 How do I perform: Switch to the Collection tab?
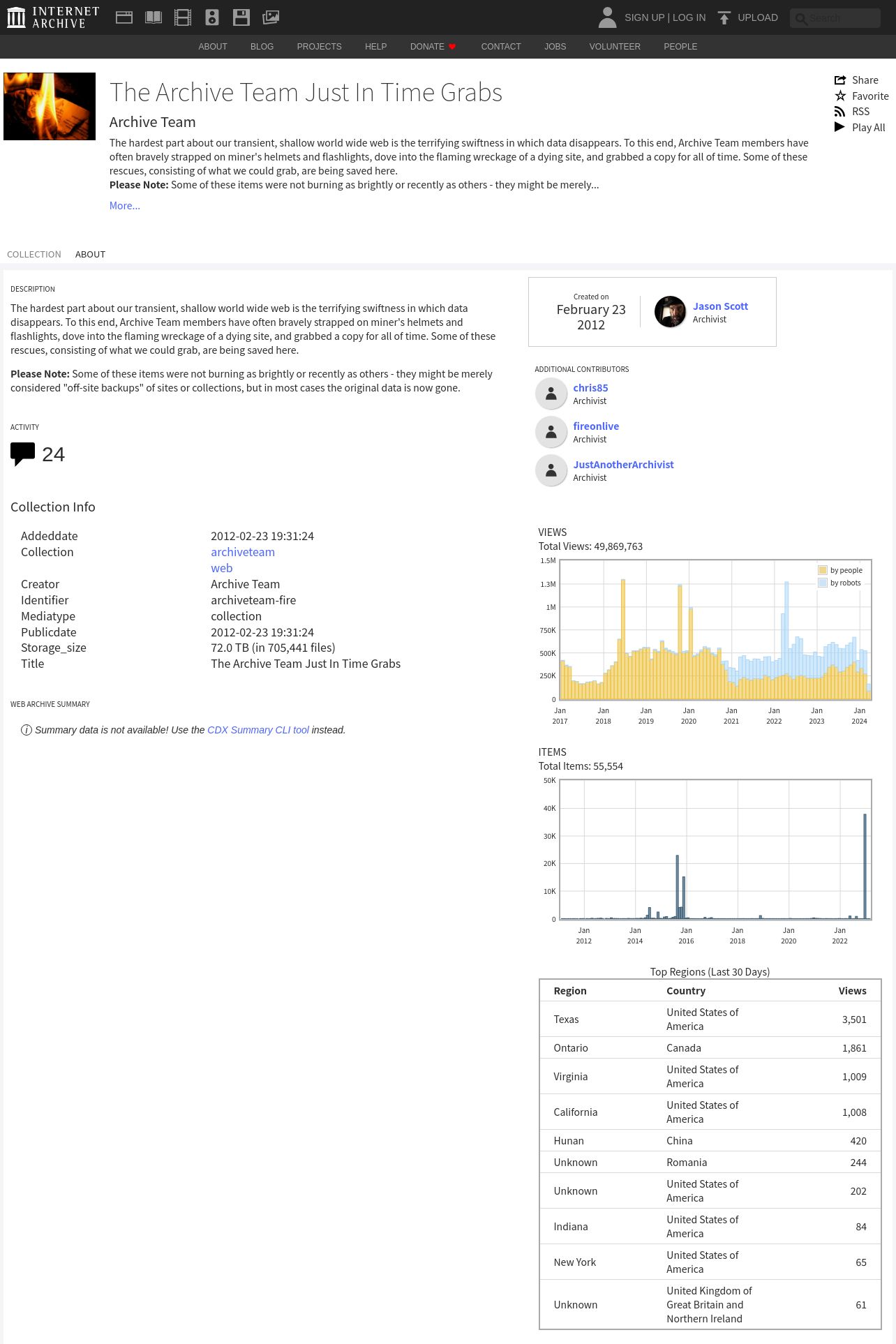(34, 255)
